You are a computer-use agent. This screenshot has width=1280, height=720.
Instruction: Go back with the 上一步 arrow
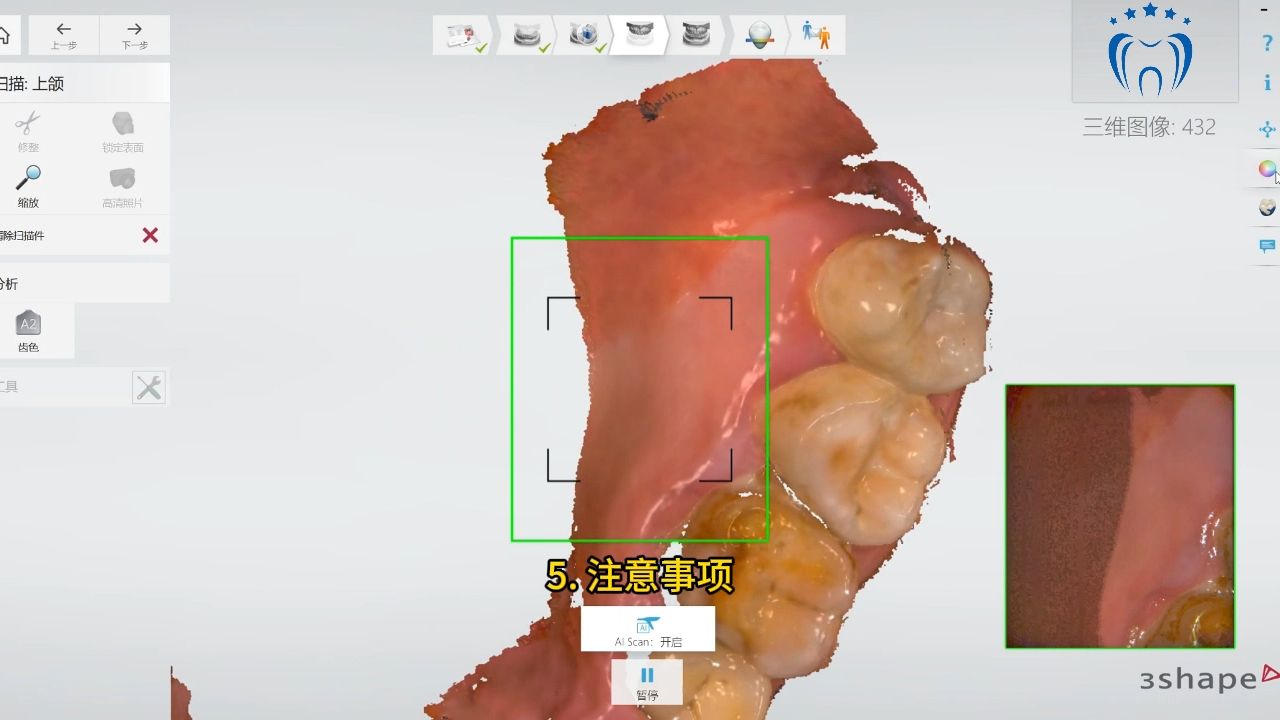pyautogui.click(x=64, y=35)
